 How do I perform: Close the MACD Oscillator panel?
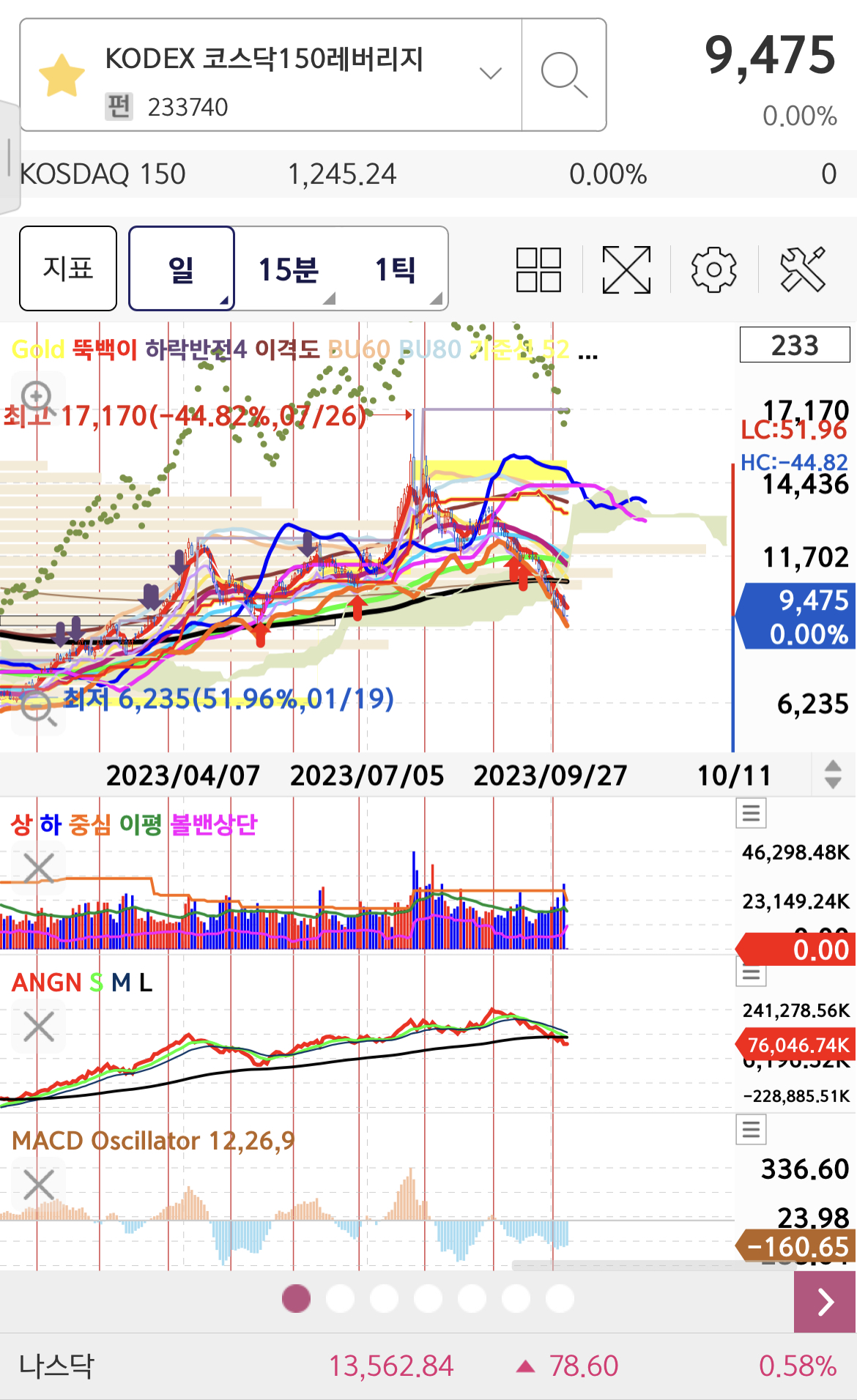tap(38, 1185)
